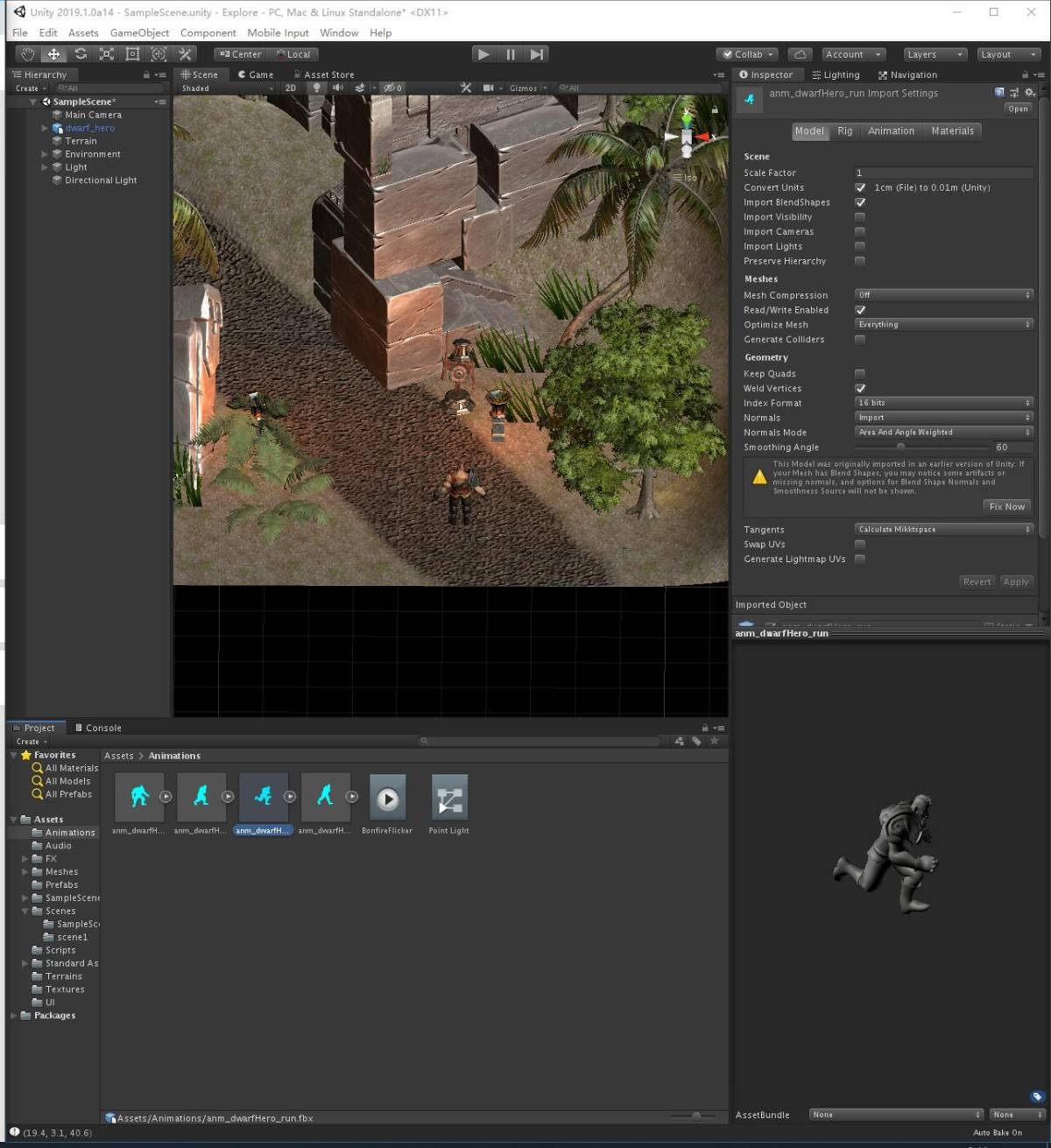Enable Import Lights checkbox
1051x1148 pixels.
coord(860,246)
